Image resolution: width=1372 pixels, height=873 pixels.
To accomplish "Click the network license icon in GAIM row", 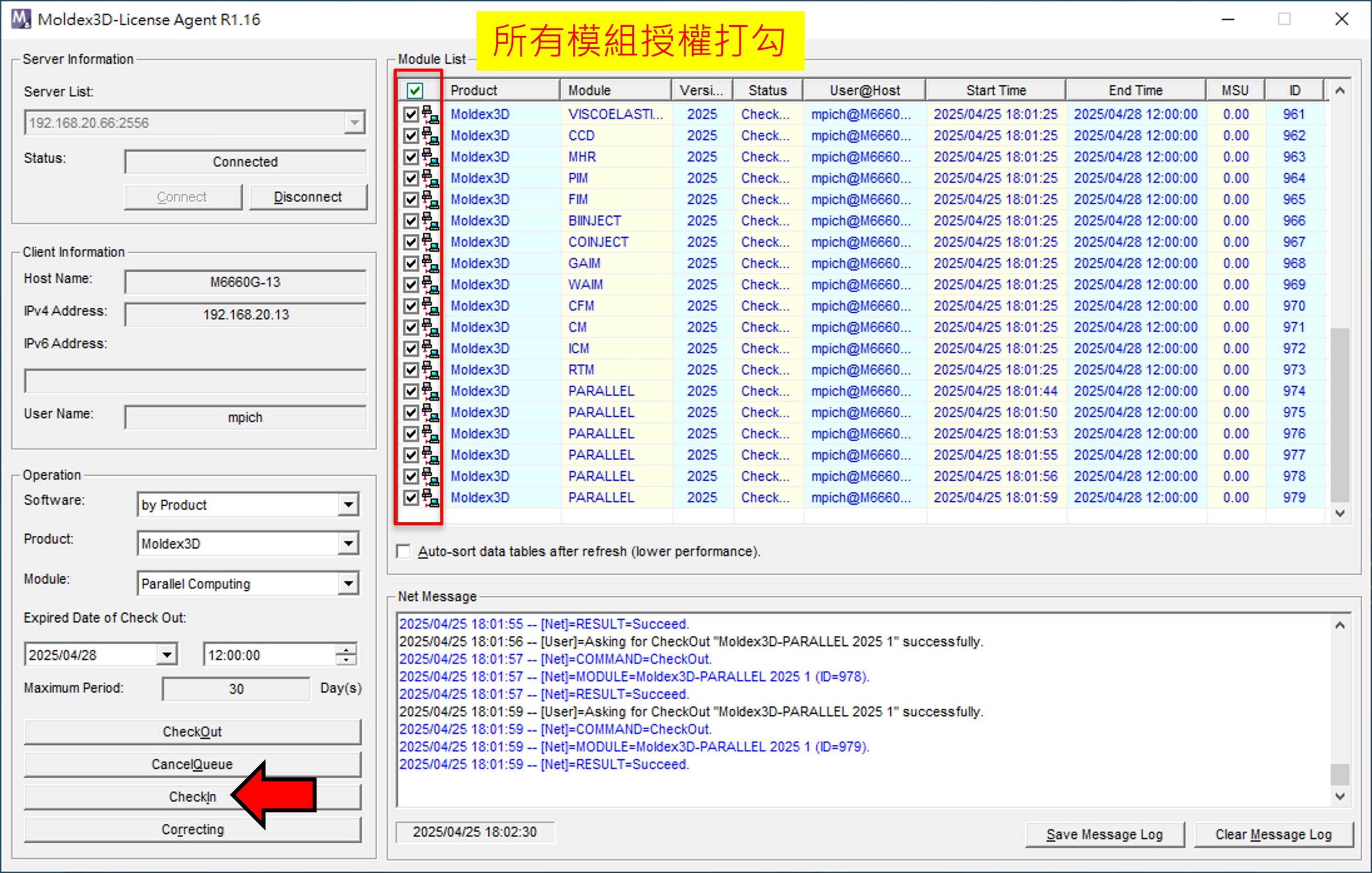I will point(430,263).
